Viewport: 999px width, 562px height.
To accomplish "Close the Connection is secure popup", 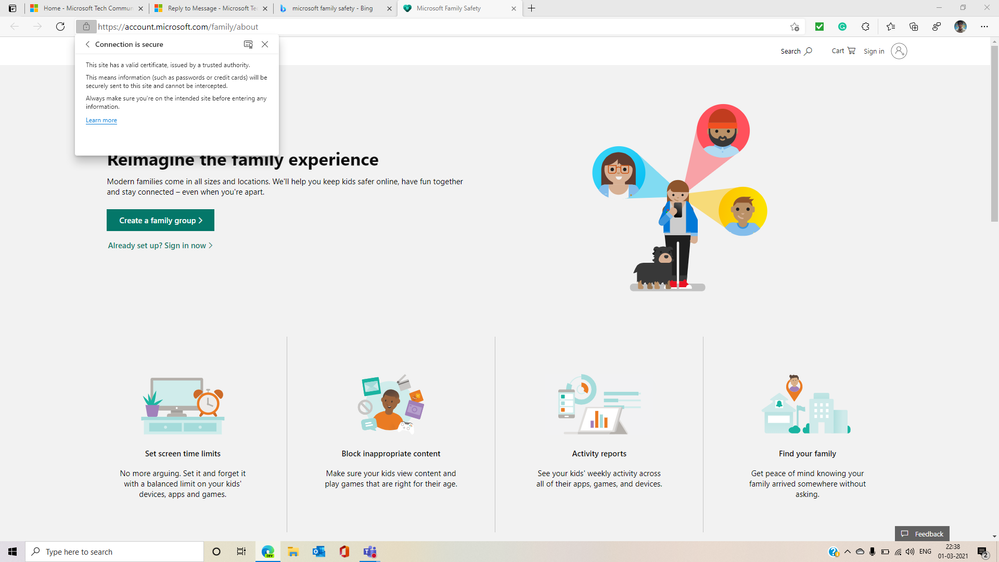I will coord(265,44).
